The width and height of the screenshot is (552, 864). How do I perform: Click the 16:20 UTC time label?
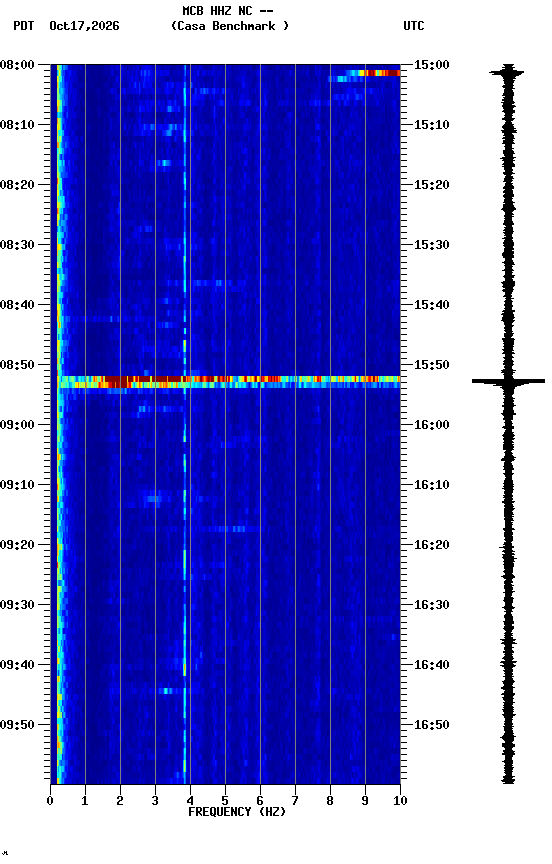pos(432,545)
